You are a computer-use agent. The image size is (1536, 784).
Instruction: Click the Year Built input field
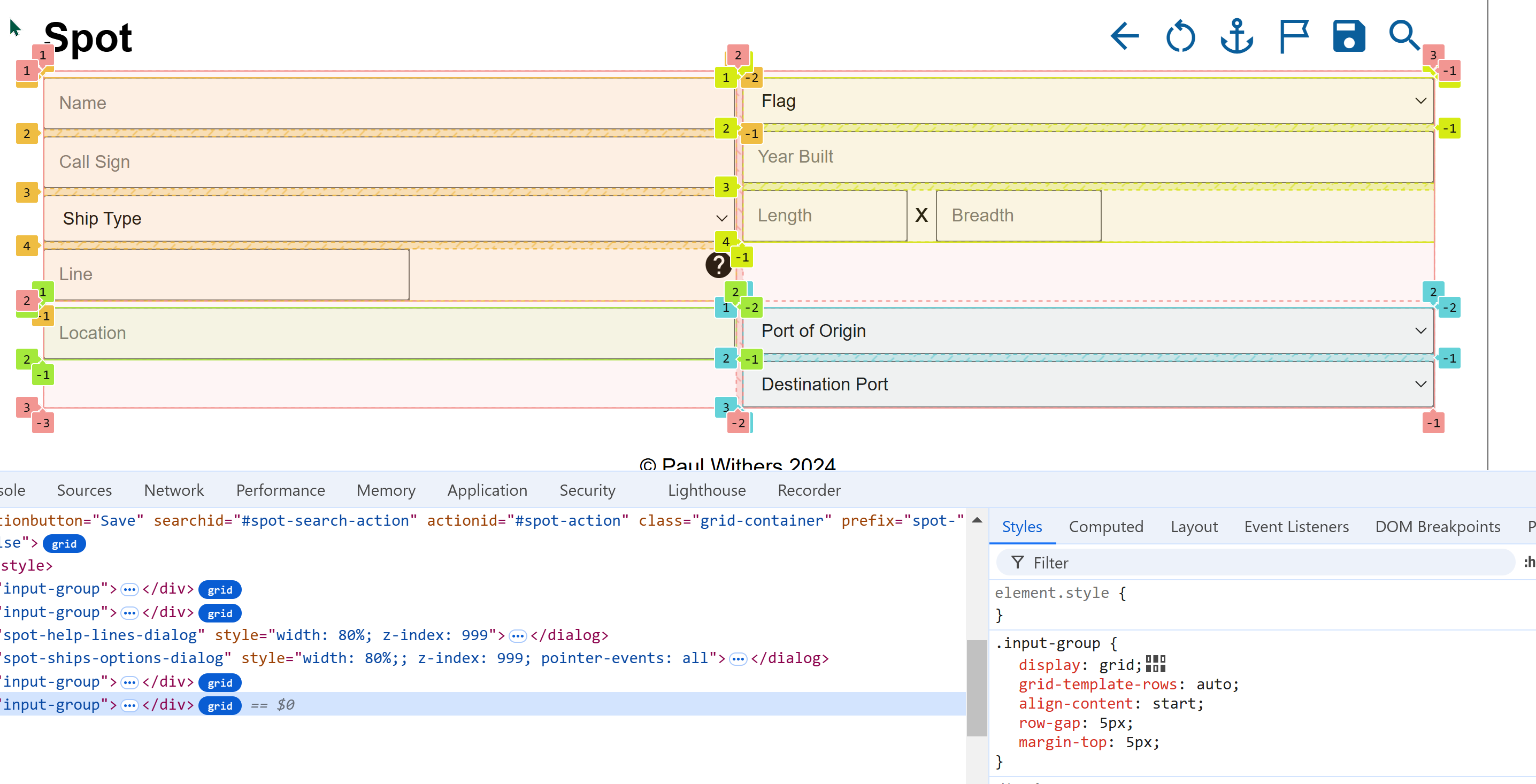[1088, 157]
